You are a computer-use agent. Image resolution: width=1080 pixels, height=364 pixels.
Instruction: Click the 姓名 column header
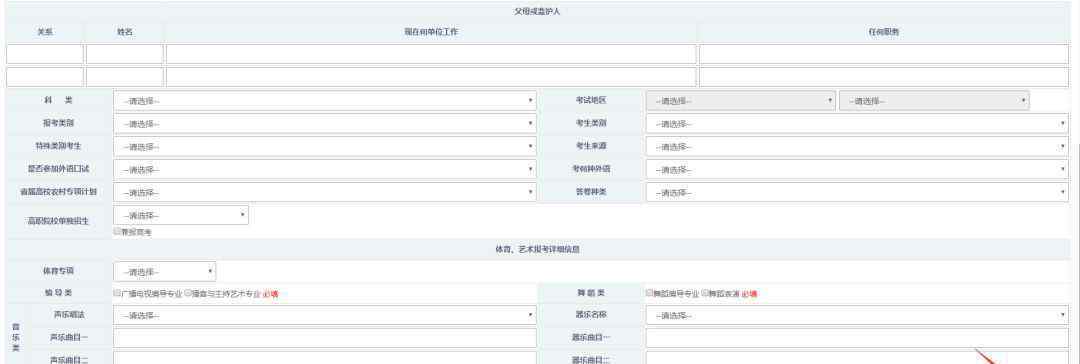coord(125,32)
